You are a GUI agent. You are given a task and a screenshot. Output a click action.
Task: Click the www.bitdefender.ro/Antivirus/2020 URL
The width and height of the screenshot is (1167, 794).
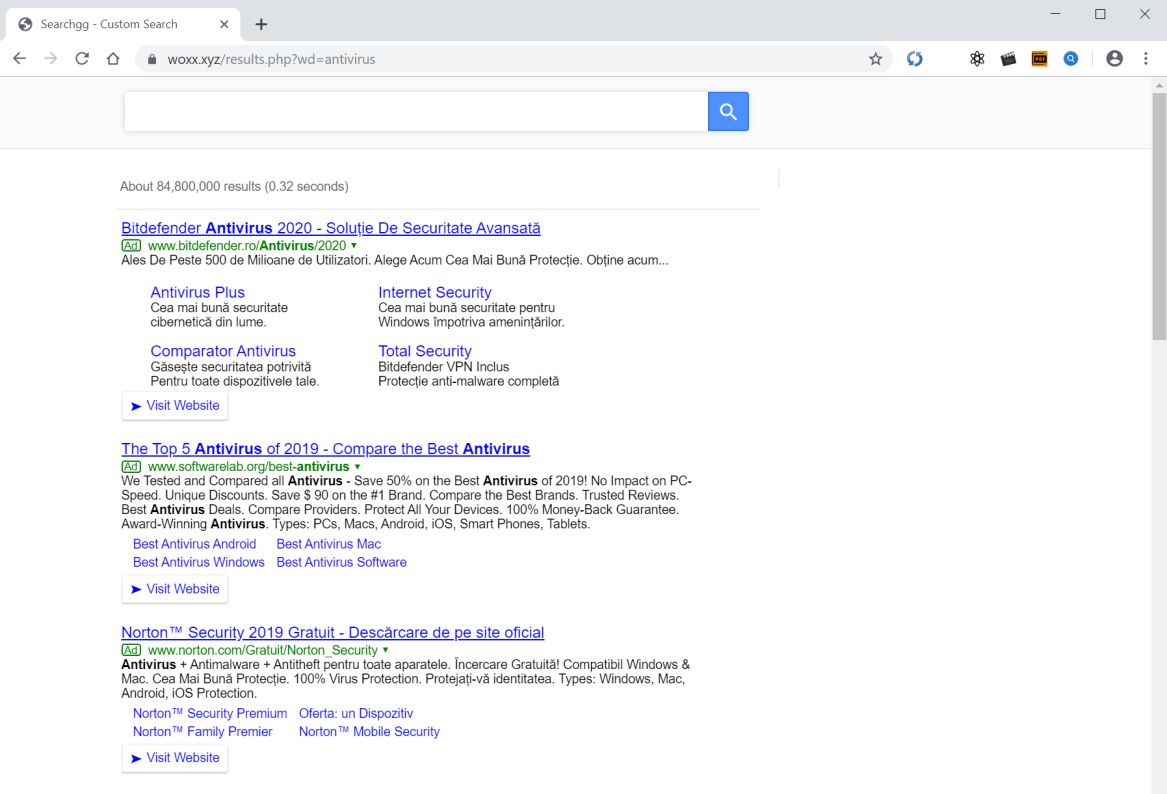pos(247,246)
